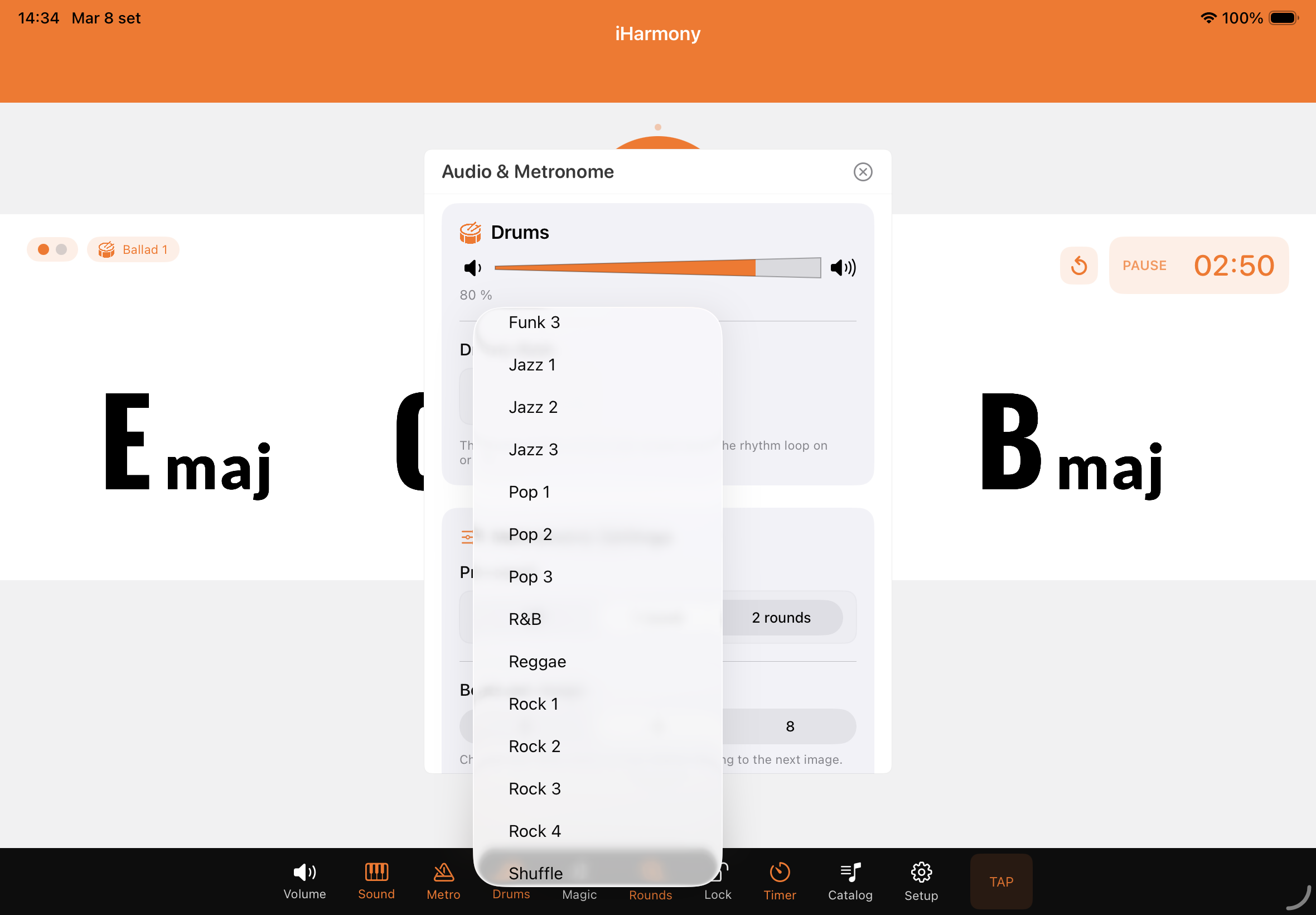Select the 8 beats option
The height and width of the screenshot is (915, 1316).
coord(790,726)
